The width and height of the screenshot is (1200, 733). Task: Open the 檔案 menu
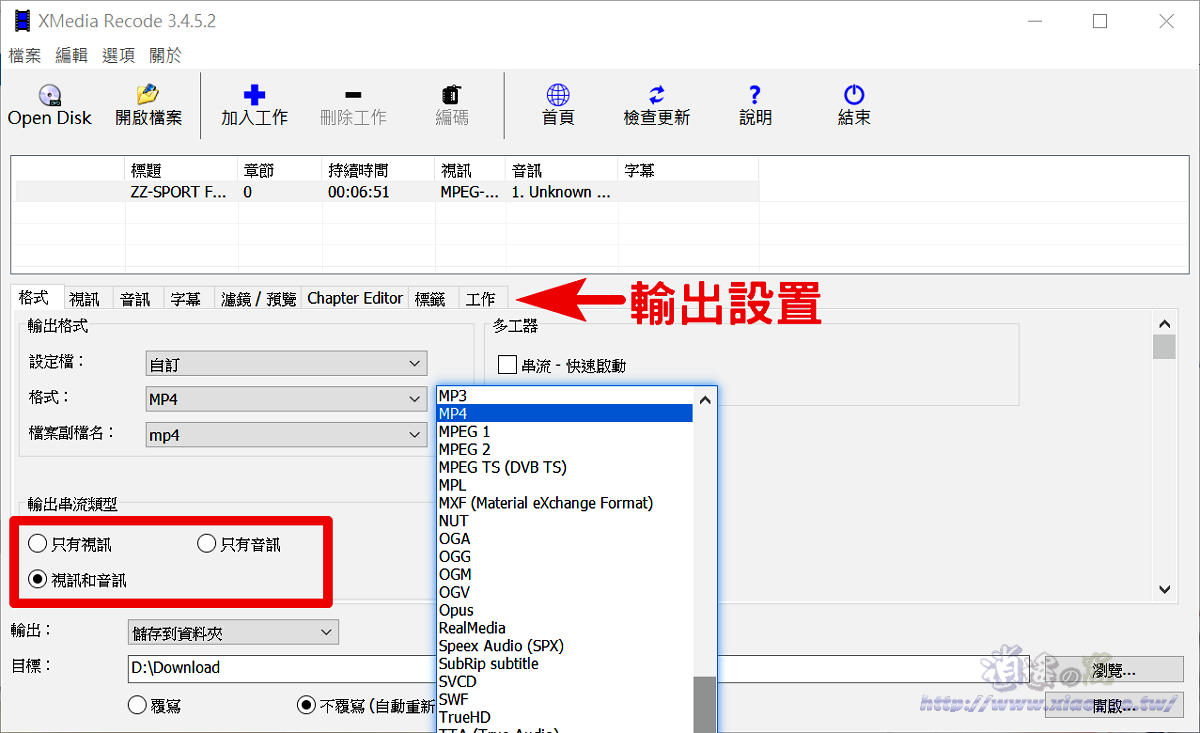[x=25, y=56]
